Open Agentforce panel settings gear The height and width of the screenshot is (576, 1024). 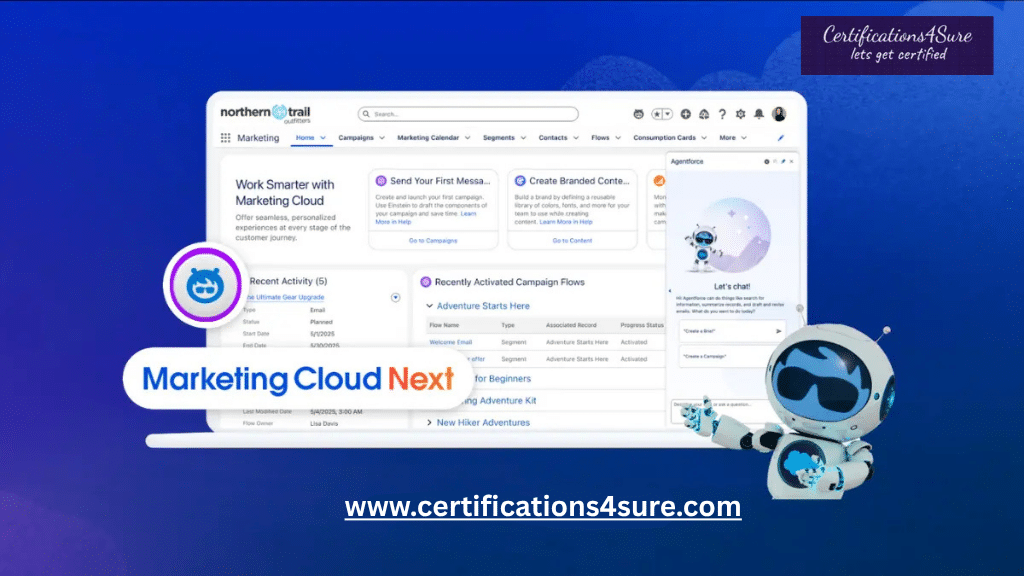click(x=767, y=161)
